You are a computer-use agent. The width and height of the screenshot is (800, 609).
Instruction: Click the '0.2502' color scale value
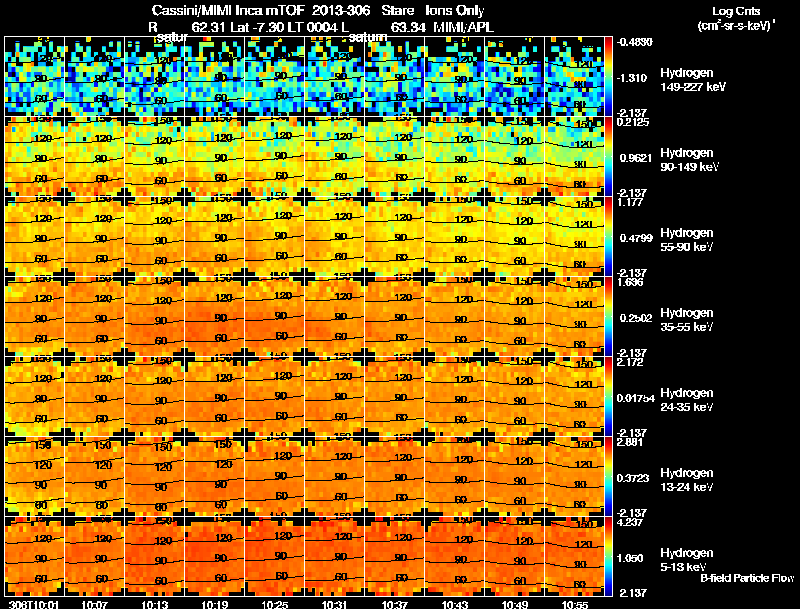[x=636, y=318]
